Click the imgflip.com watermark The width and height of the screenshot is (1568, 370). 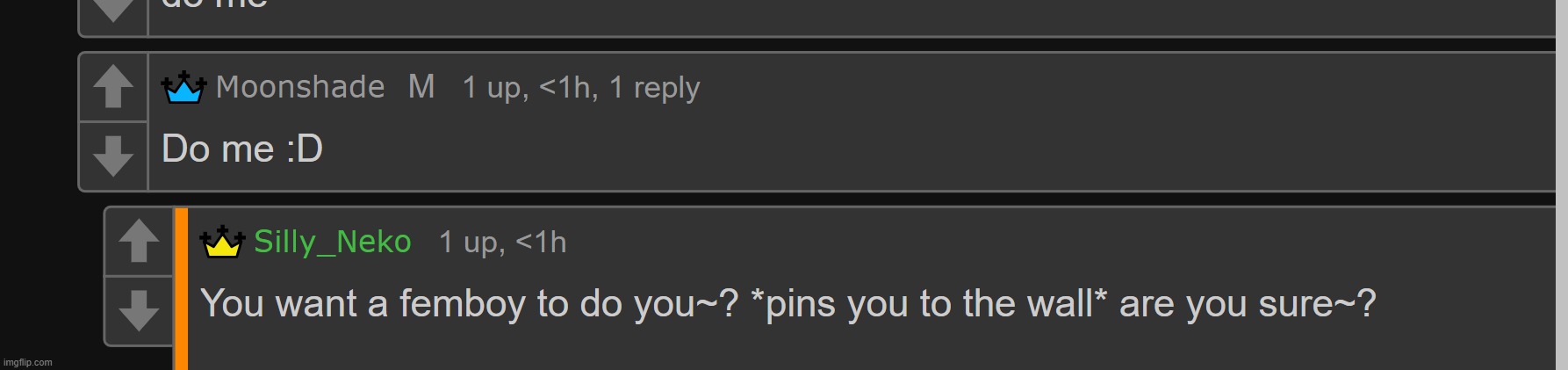(28, 362)
